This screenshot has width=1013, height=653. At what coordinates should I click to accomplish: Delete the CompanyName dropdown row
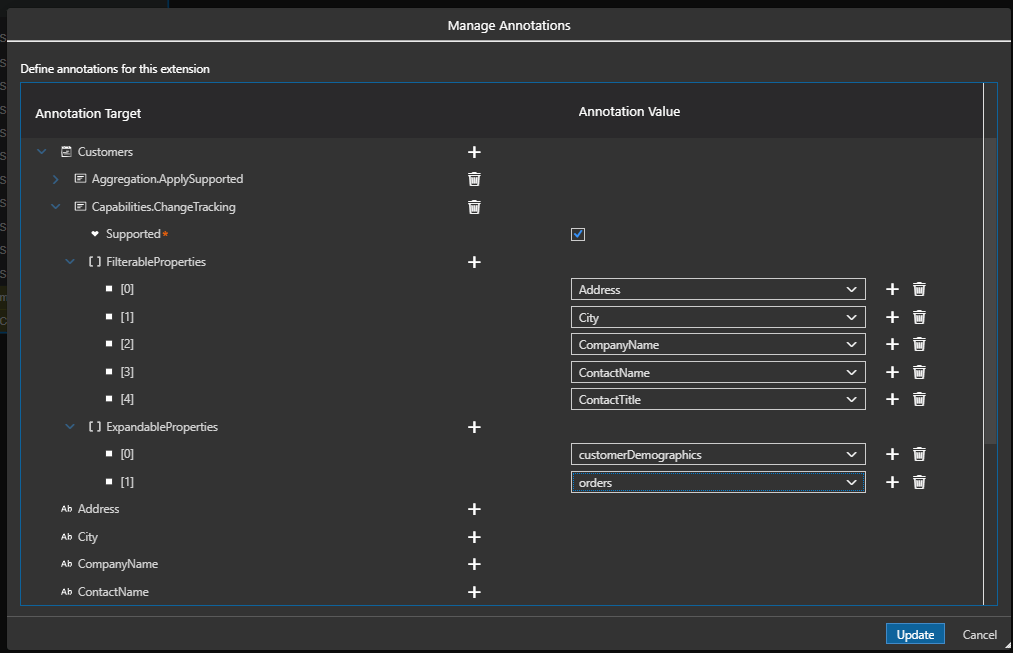pos(919,344)
